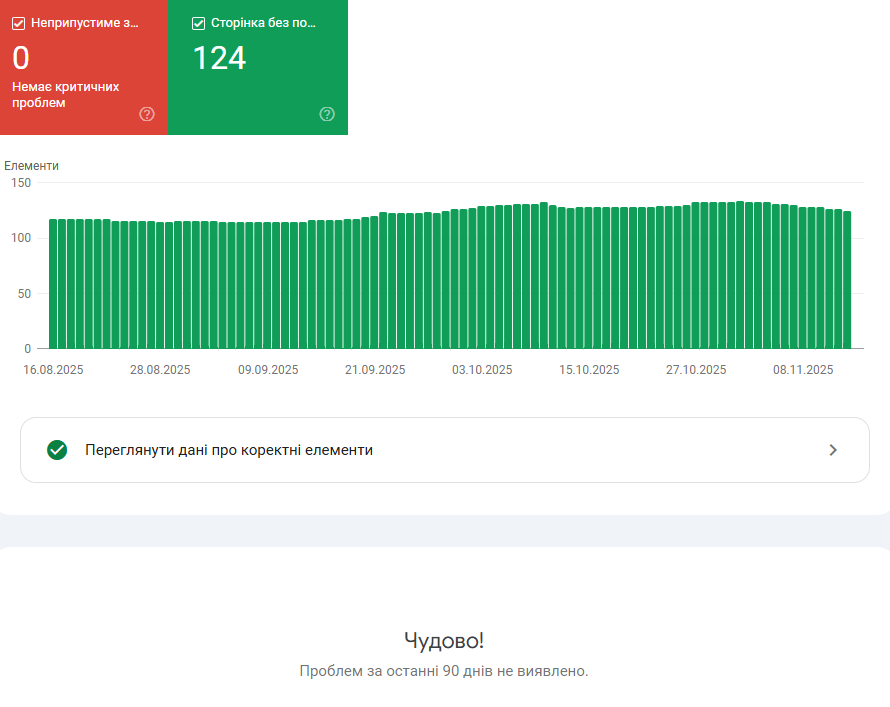Screen dimensions: 890x707
Task: Click green checkmark icon in elements row
Action: [57, 450]
